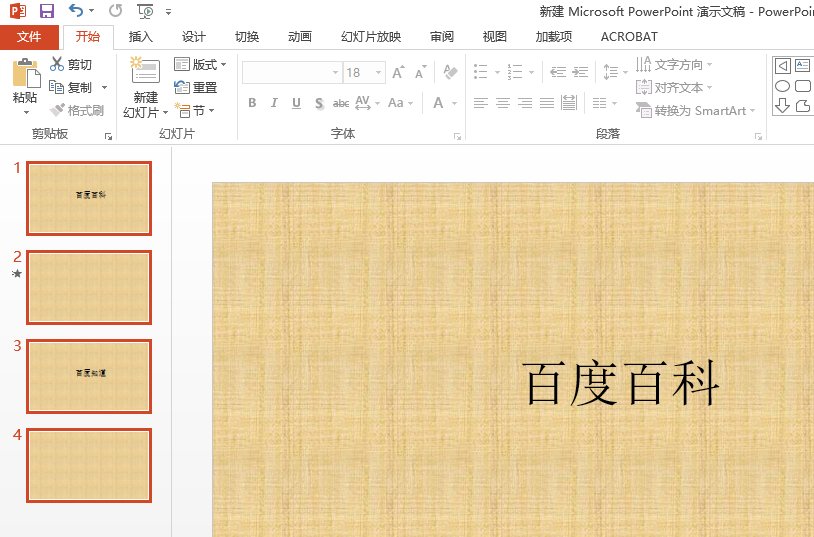The width and height of the screenshot is (814, 537).
Task: Expand the 复制 dropdown arrow
Action: click(104, 87)
